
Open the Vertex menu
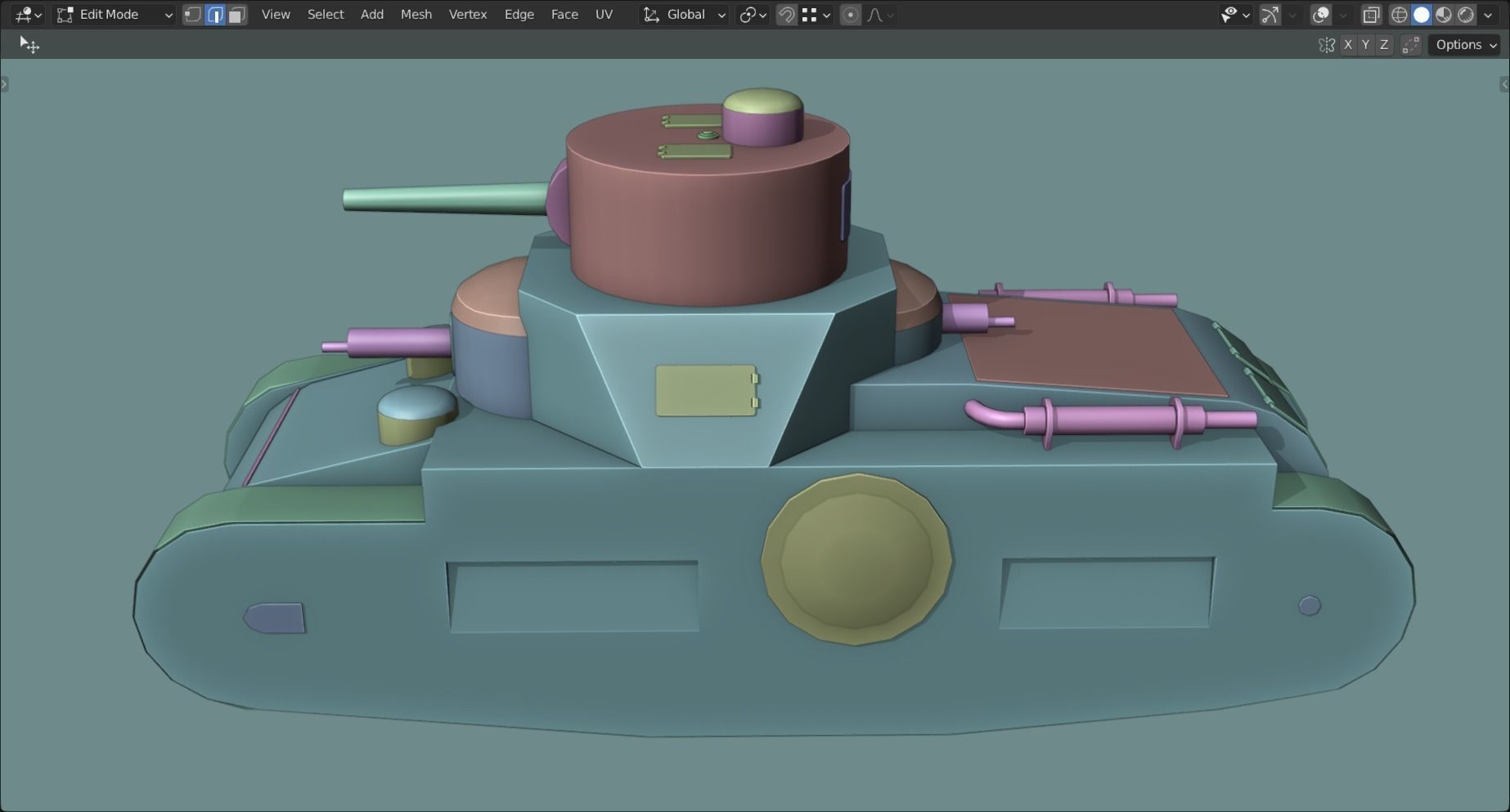(468, 15)
